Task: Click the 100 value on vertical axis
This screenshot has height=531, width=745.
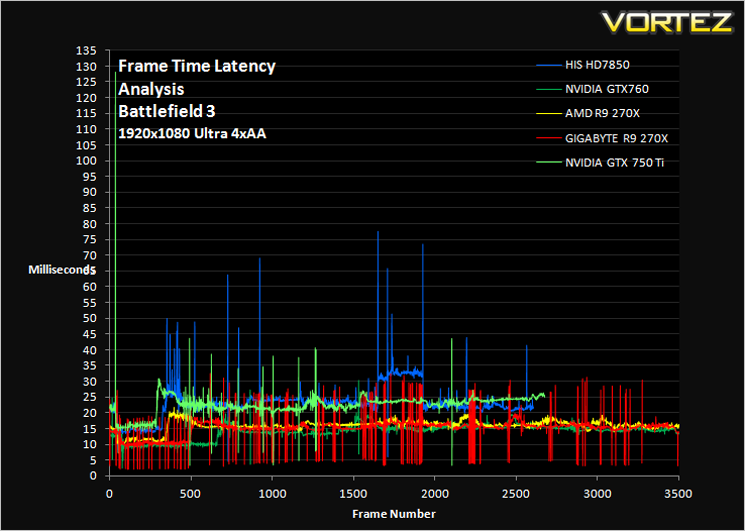Action: [x=89, y=161]
